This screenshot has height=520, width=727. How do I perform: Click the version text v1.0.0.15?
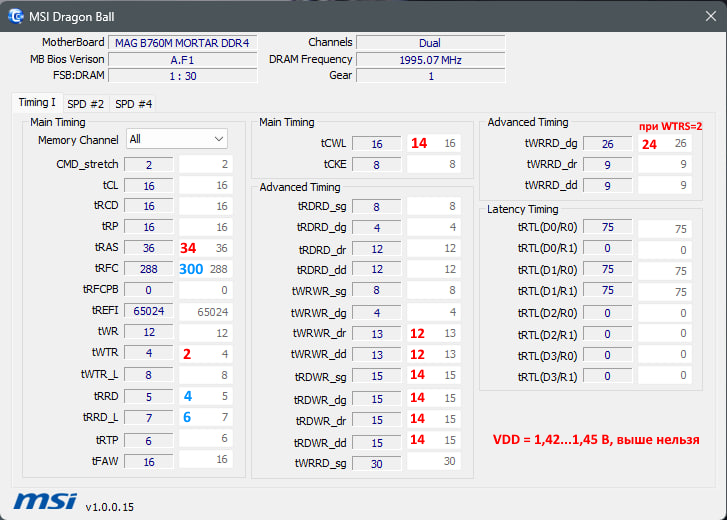[110, 507]
